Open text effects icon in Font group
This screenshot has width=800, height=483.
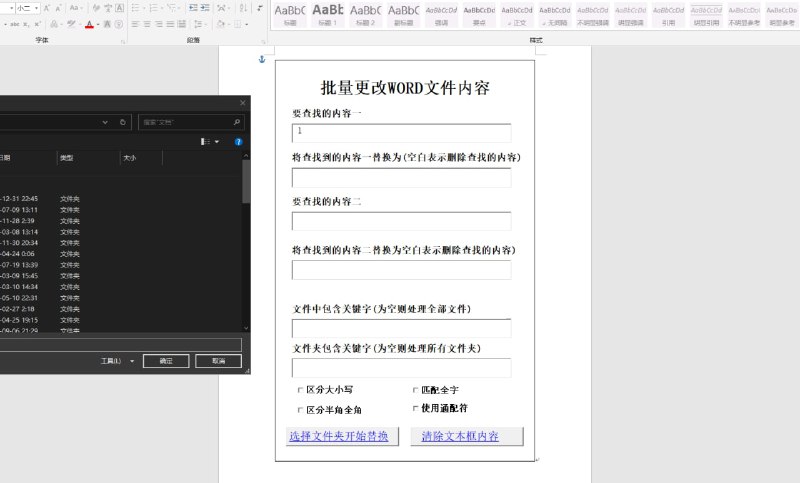coord(55,24)
